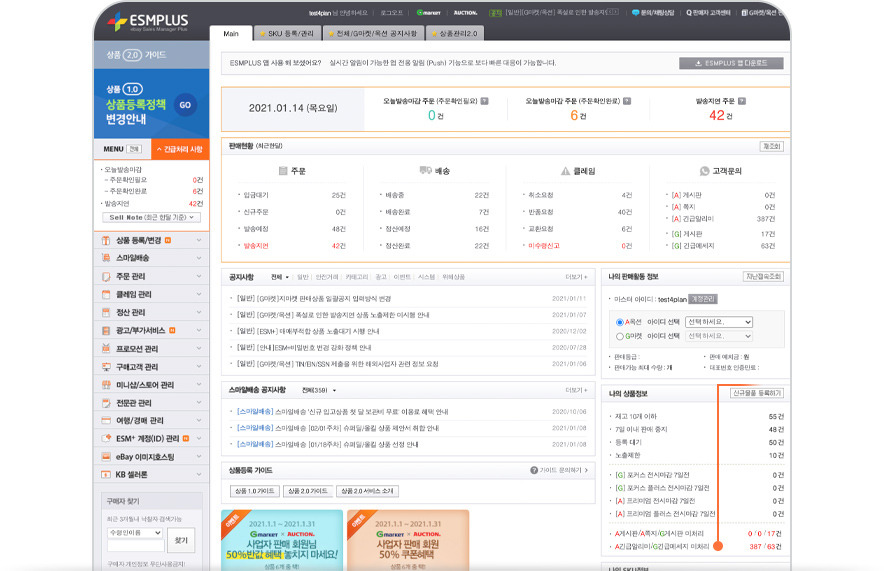Viewport: 884px width, 571px height.
Task: Click the 클레임 관리 sidebar icon
Action: click(105, 295)
